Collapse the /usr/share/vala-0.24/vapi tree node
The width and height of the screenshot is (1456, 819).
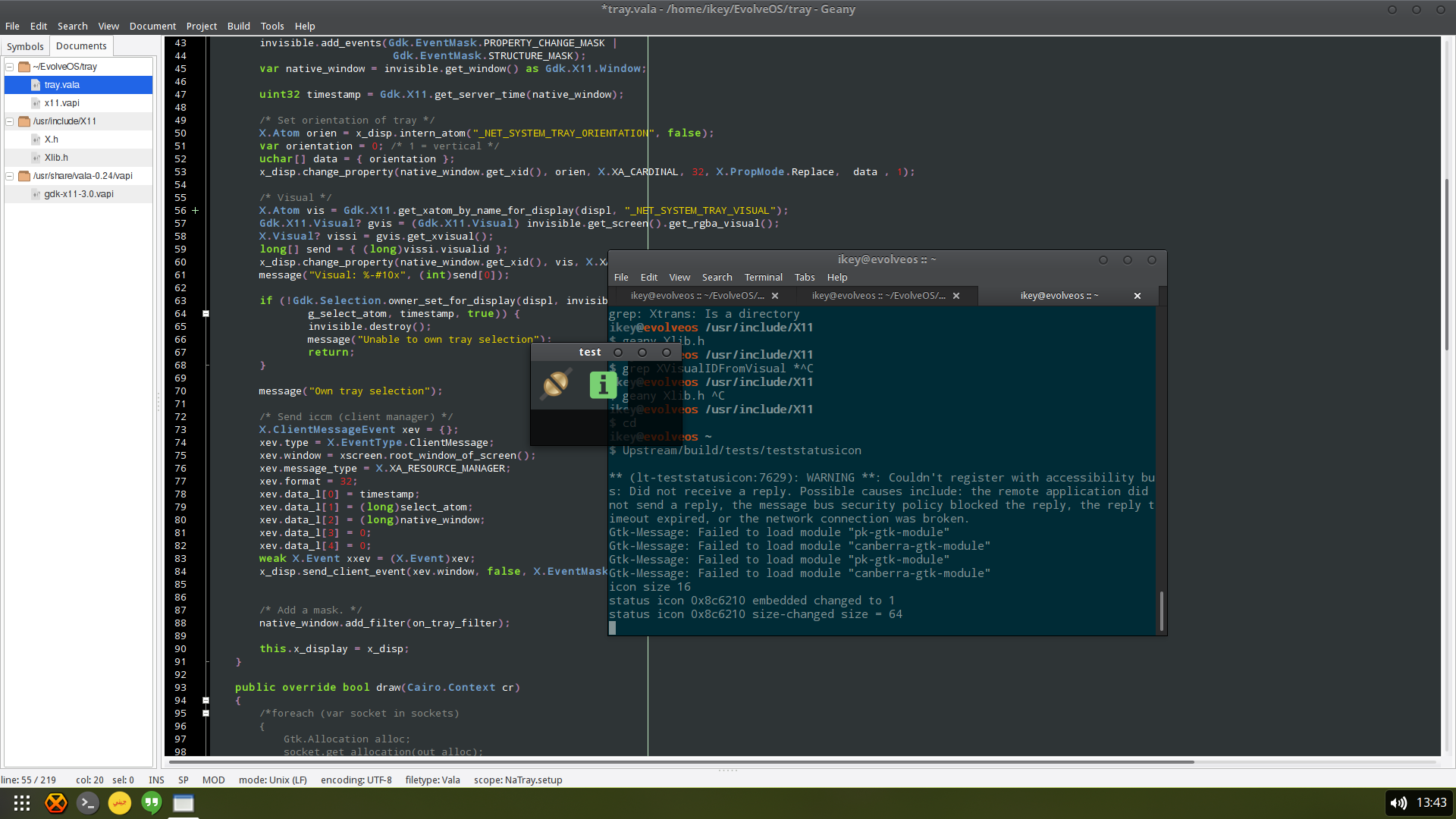click(10, 176)
